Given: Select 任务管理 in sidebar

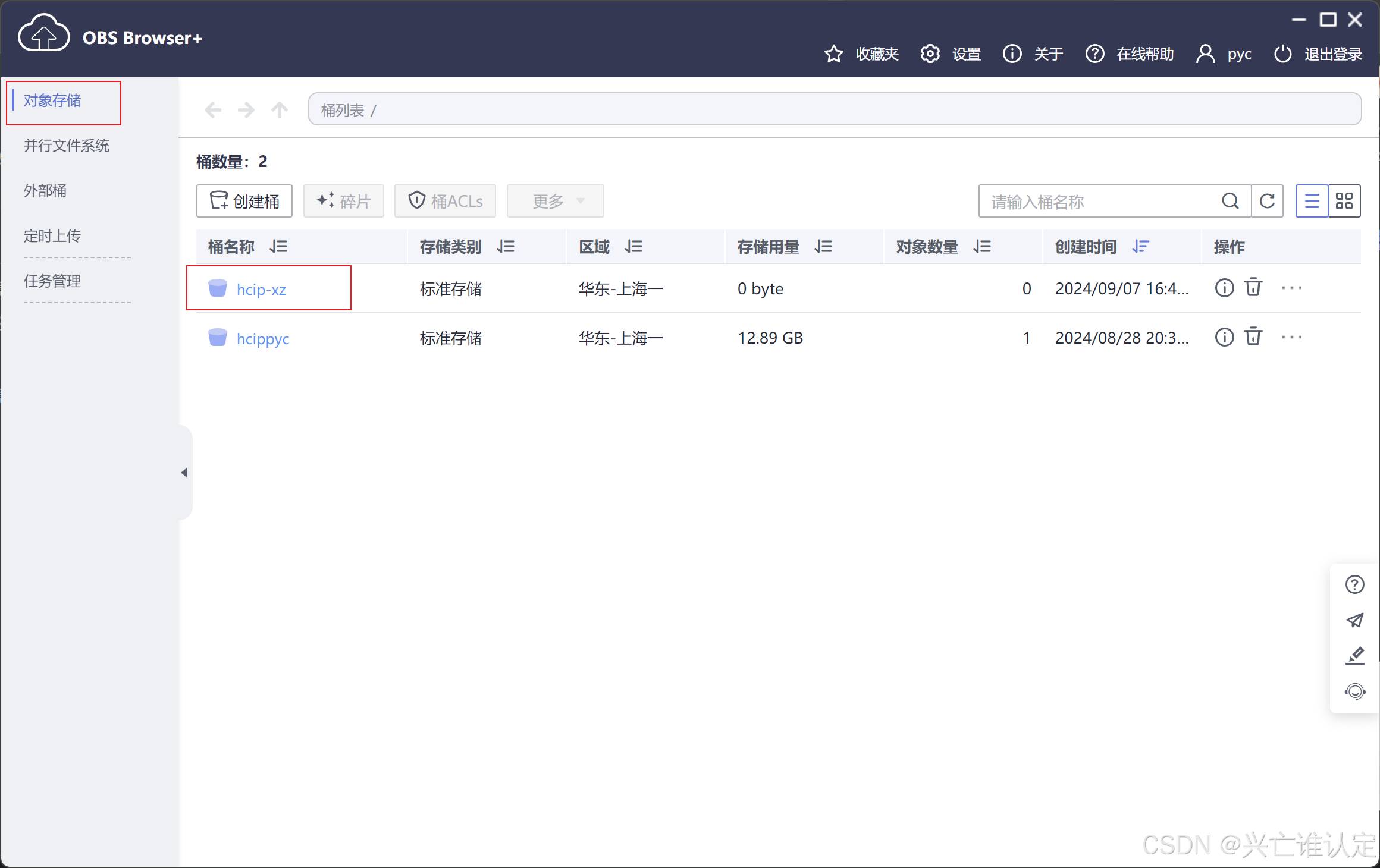Looking at the screenshot, I should pyautogui.click(x=52, y=281).
